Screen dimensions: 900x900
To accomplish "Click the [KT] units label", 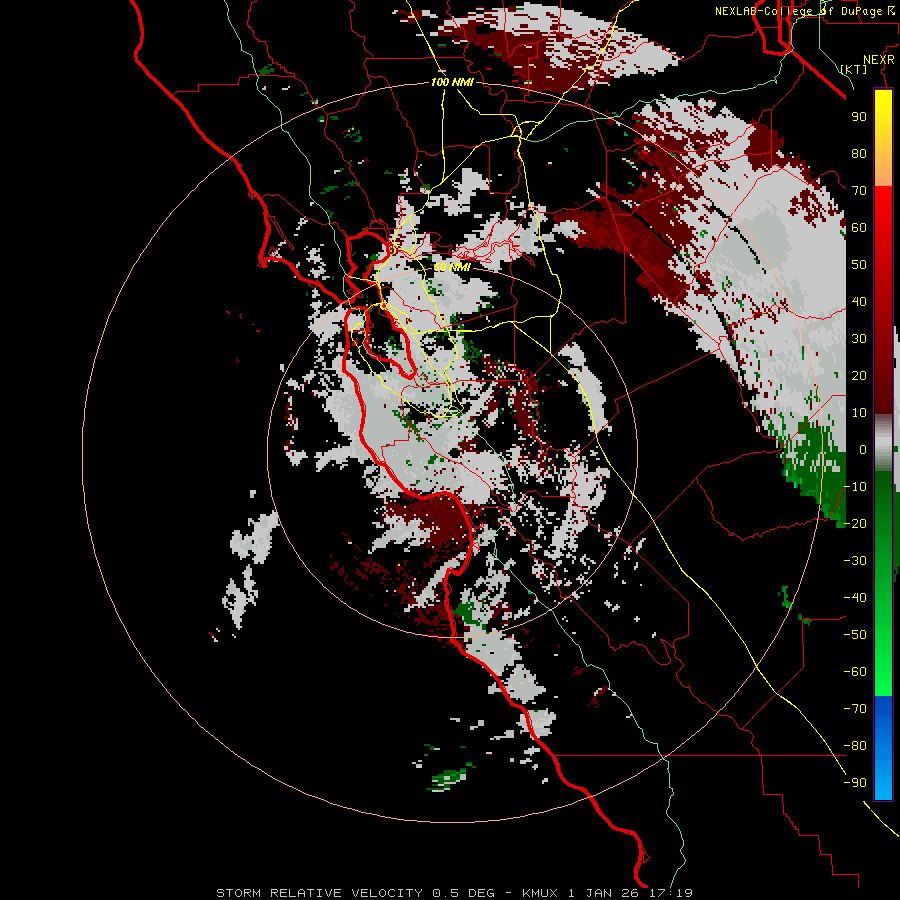I will click(854, 69).
